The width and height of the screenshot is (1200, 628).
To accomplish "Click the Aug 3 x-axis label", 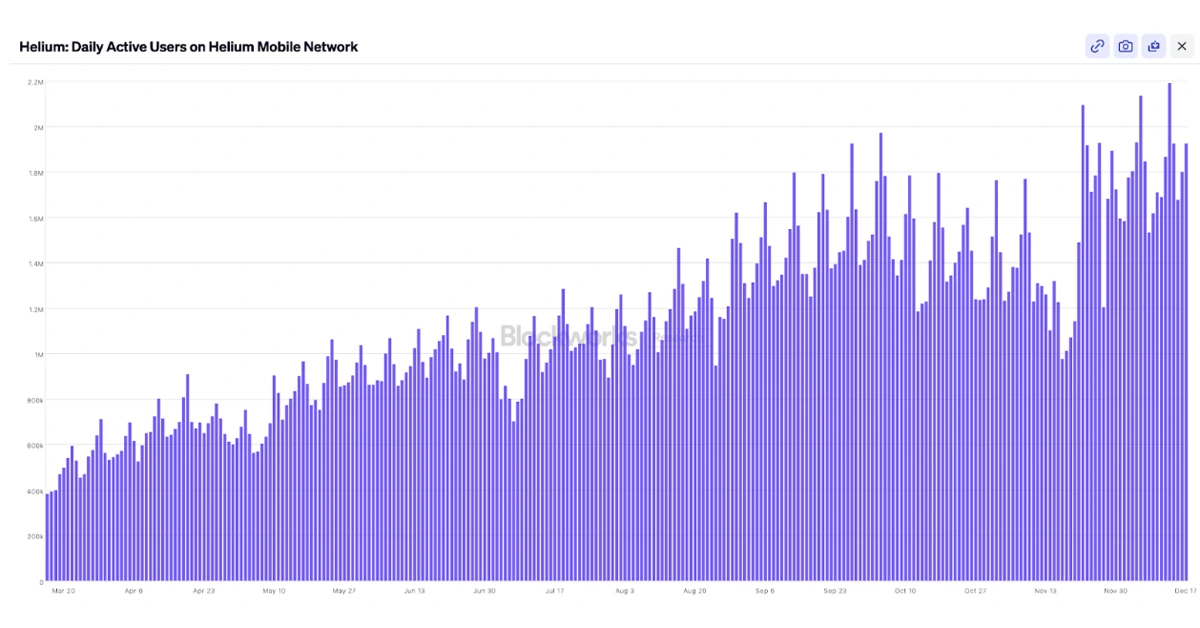I will tap(625, 591).
